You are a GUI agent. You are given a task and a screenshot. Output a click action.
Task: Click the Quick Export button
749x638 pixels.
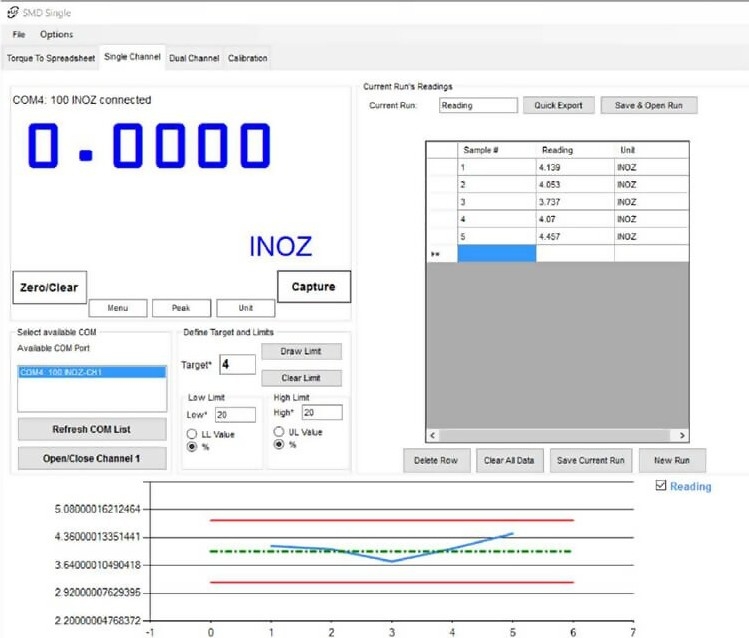click(x=558, y=105)
